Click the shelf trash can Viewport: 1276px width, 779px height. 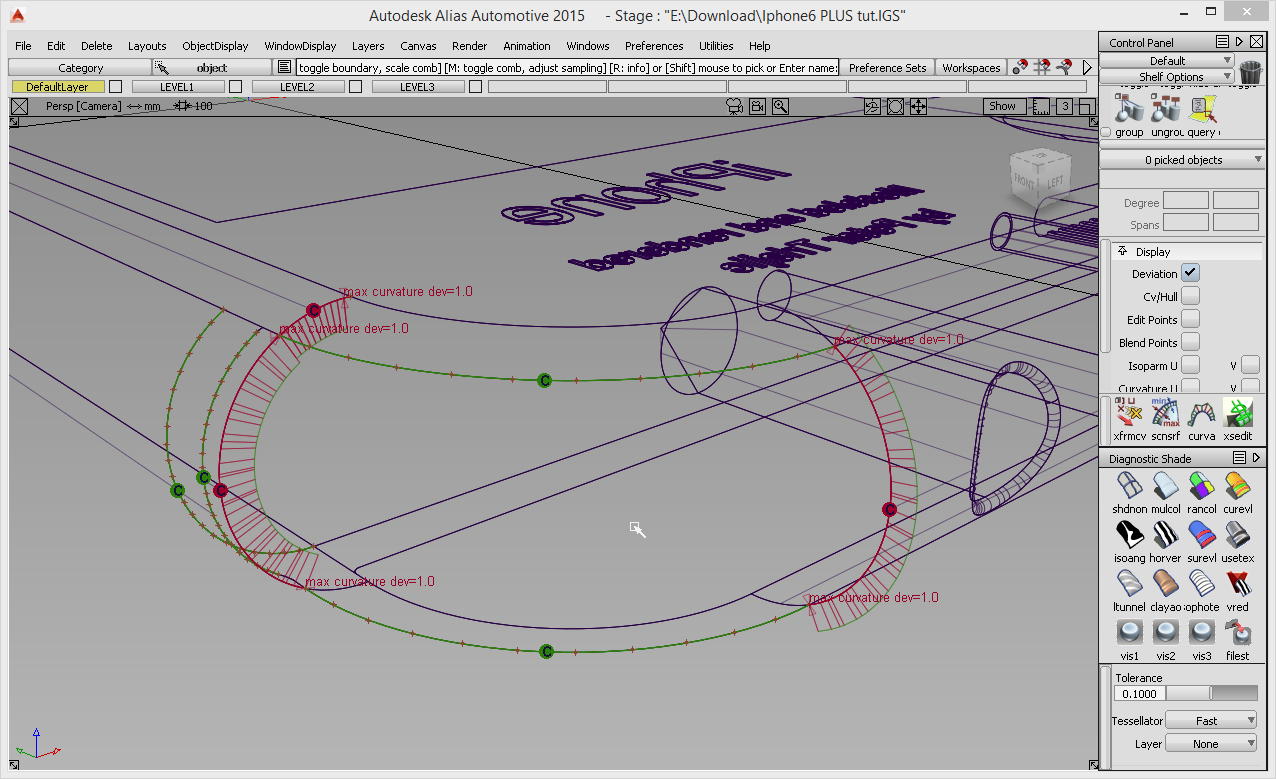pyautogui.click(x=1250, y=72)
